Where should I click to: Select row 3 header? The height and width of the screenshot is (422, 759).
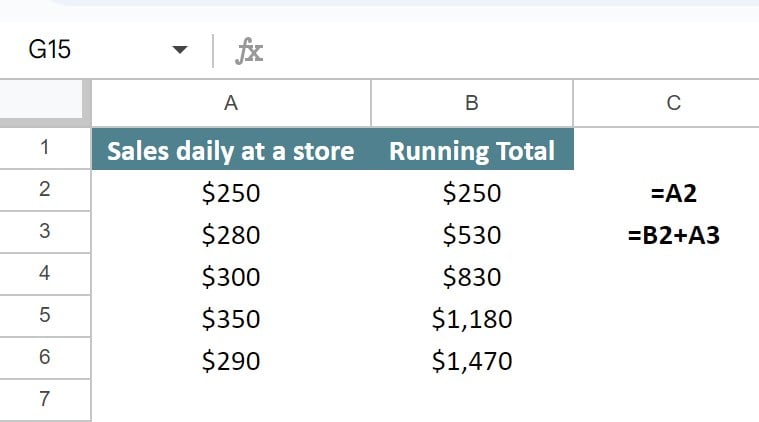(x=44, y=234)
